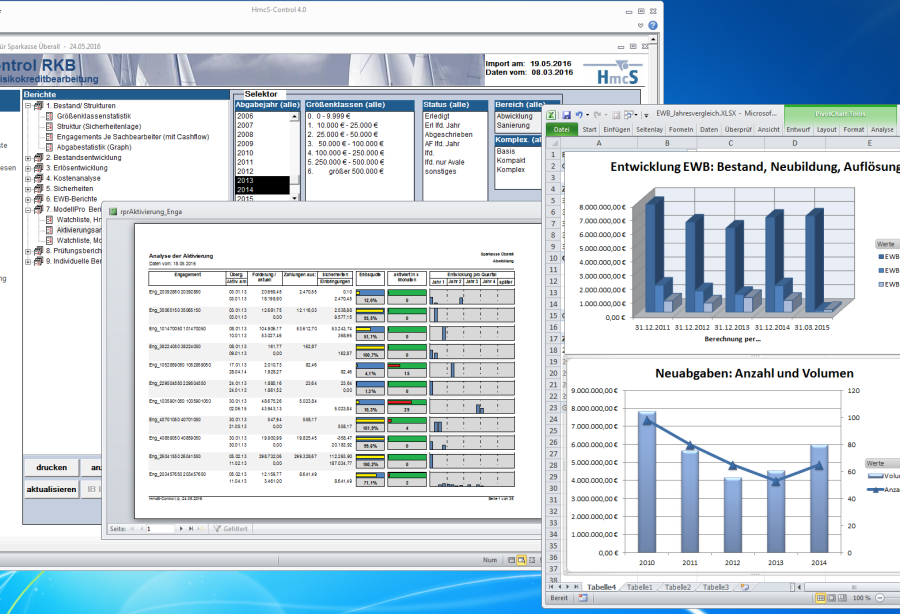Open the Größenklassenstatistik report icon
The height and width of the screenshot is (614, 900).
click(49, 117)
